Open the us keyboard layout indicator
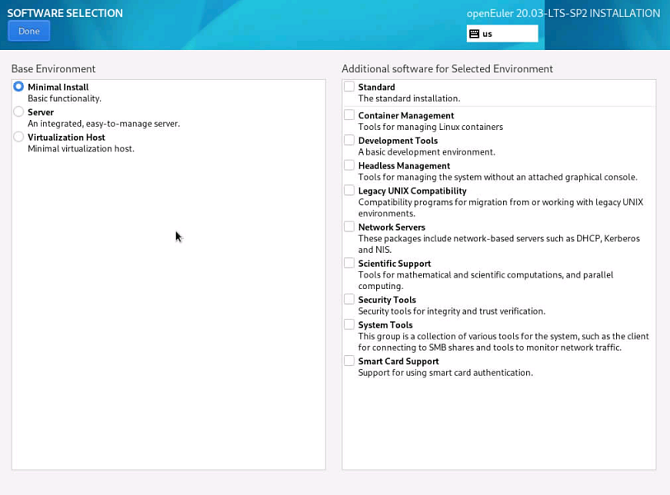 pos(502,33)
